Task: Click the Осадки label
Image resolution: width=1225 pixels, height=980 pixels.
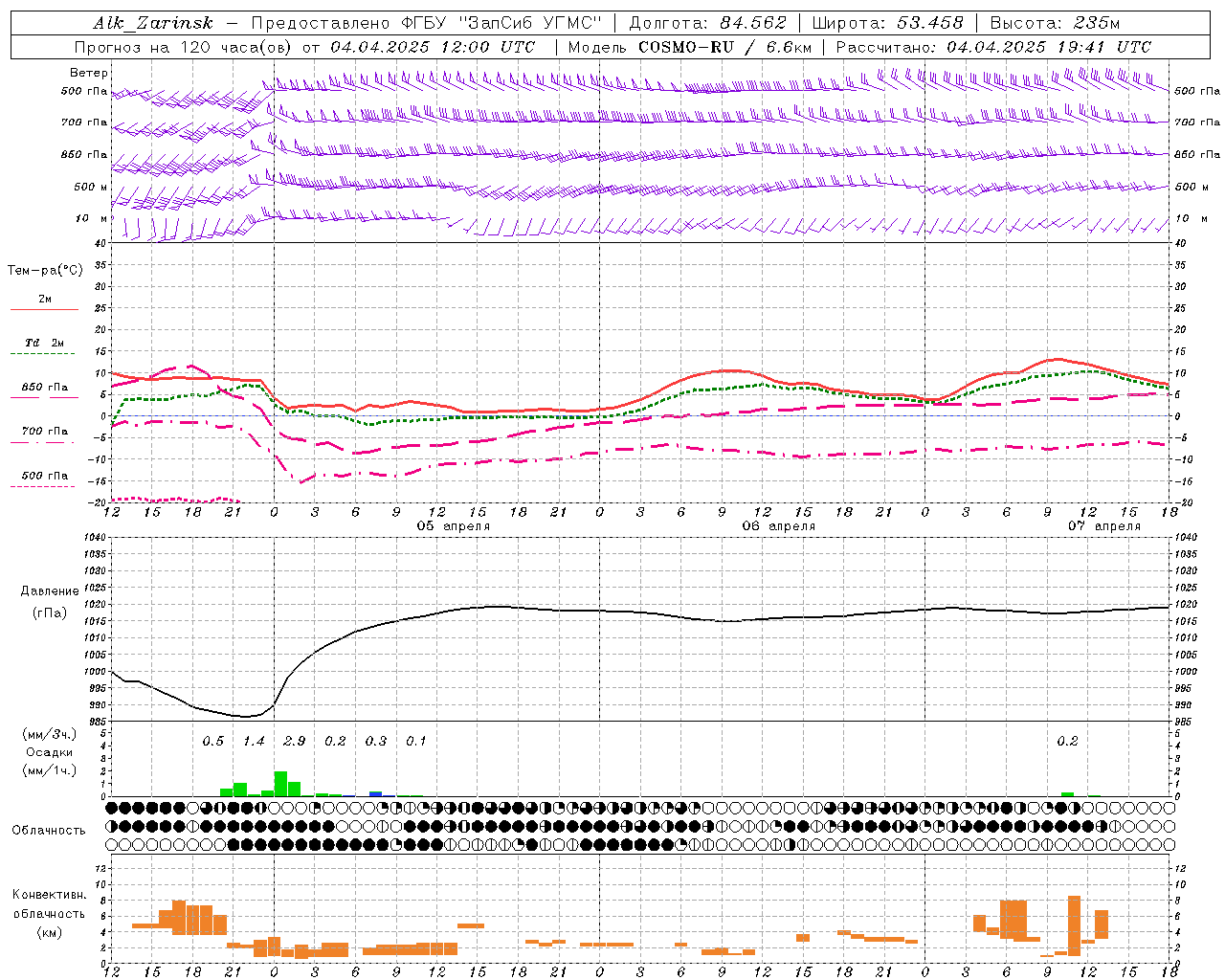Action: pos(50,752)
